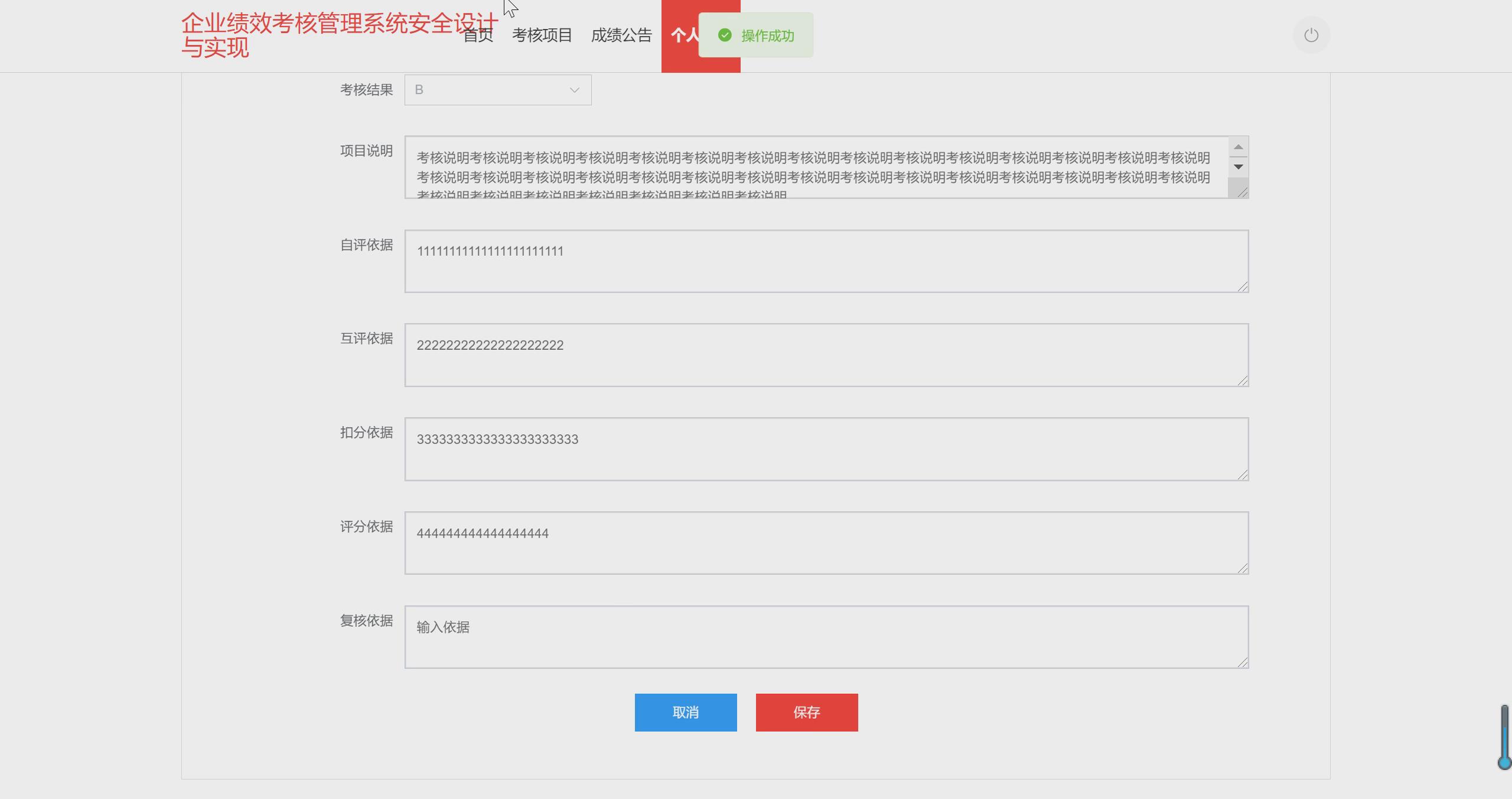
Task: Click the 自评依据 textarea resize handle
Action: click(x=1242, y=287)
